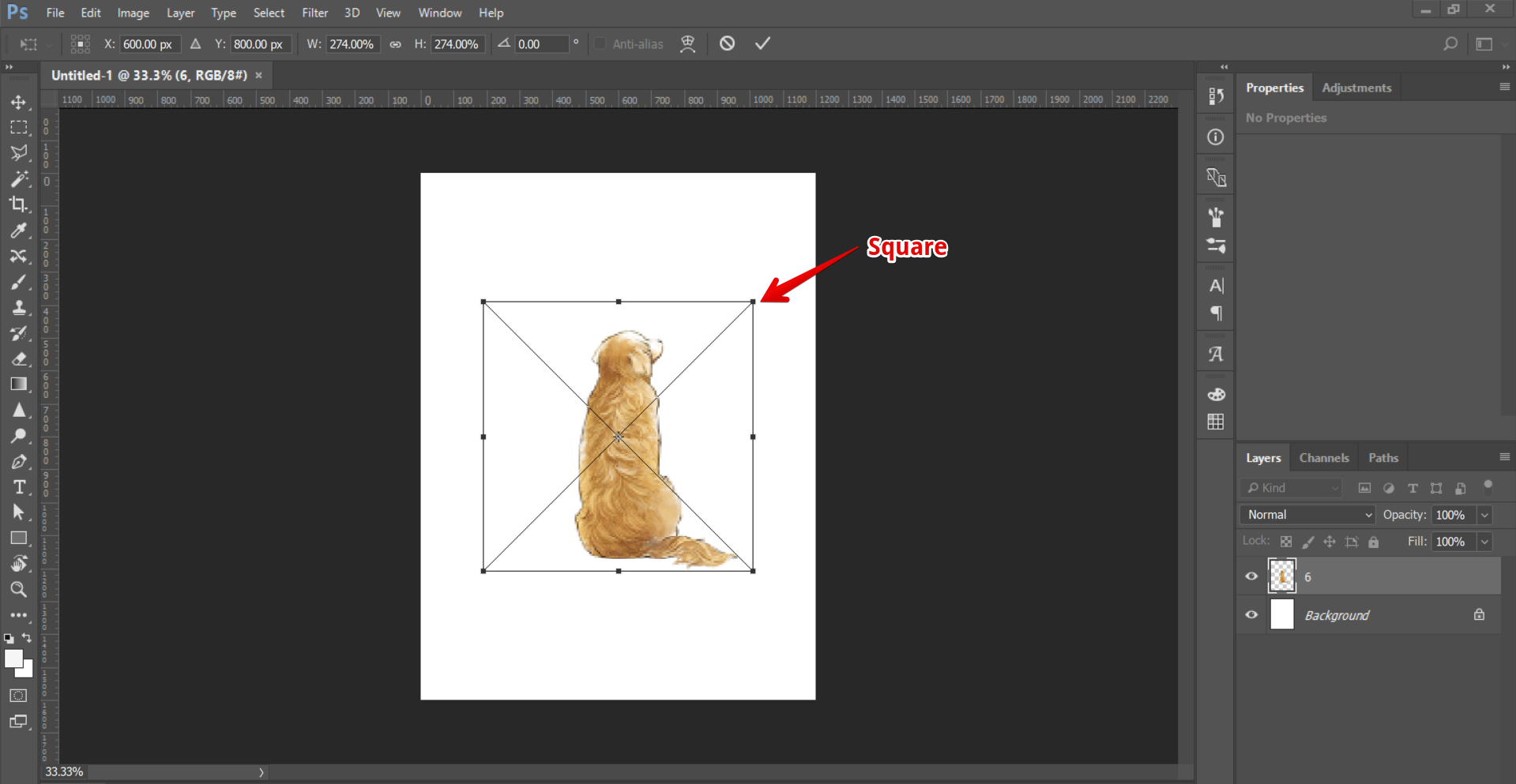Open the Kind layer filter dropdown
The image size is (1516, 784).
tap(1292, 488)
